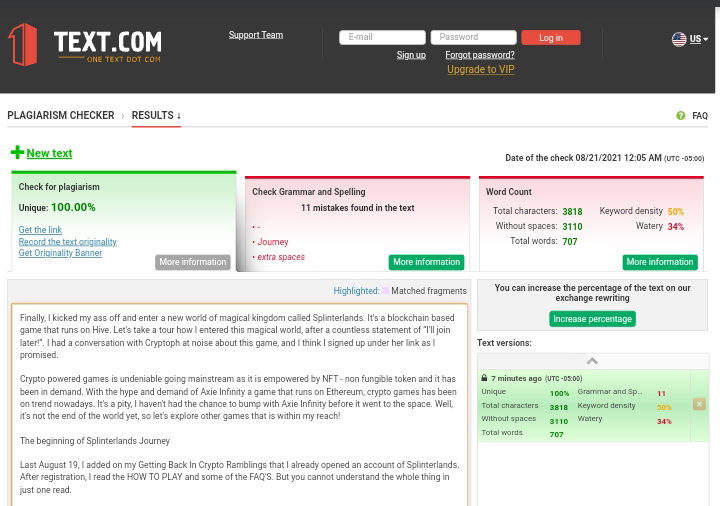Click the Keyword density 50% value
This screenshot has width=720, height=506.
pyautogui.click(x=676, y=211)
